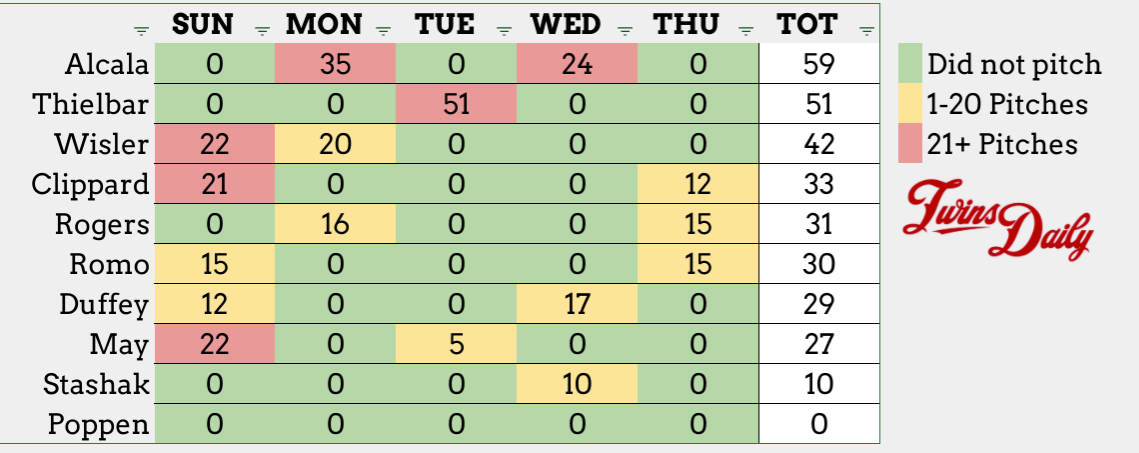Click the Alcala row label

tap(107, 65)
